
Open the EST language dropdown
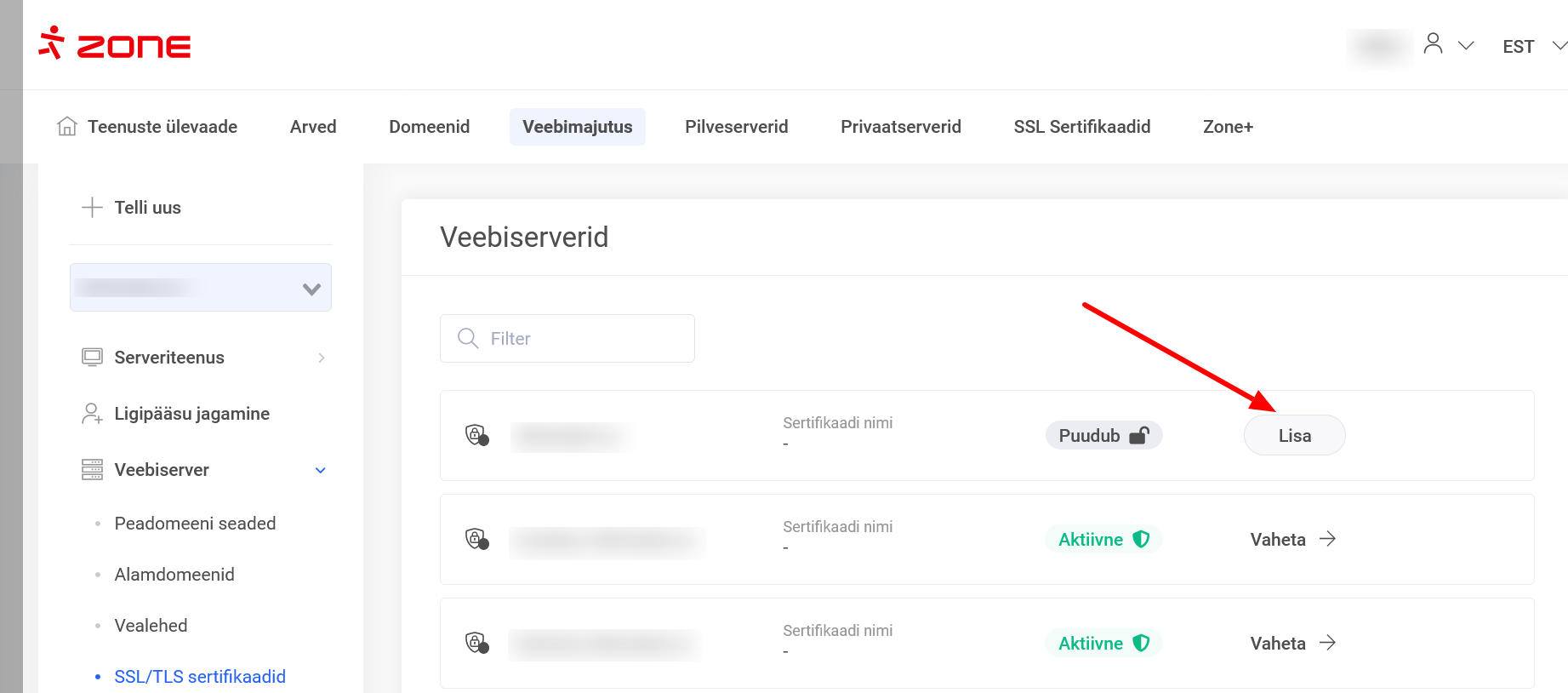(x=1533, y=46)
